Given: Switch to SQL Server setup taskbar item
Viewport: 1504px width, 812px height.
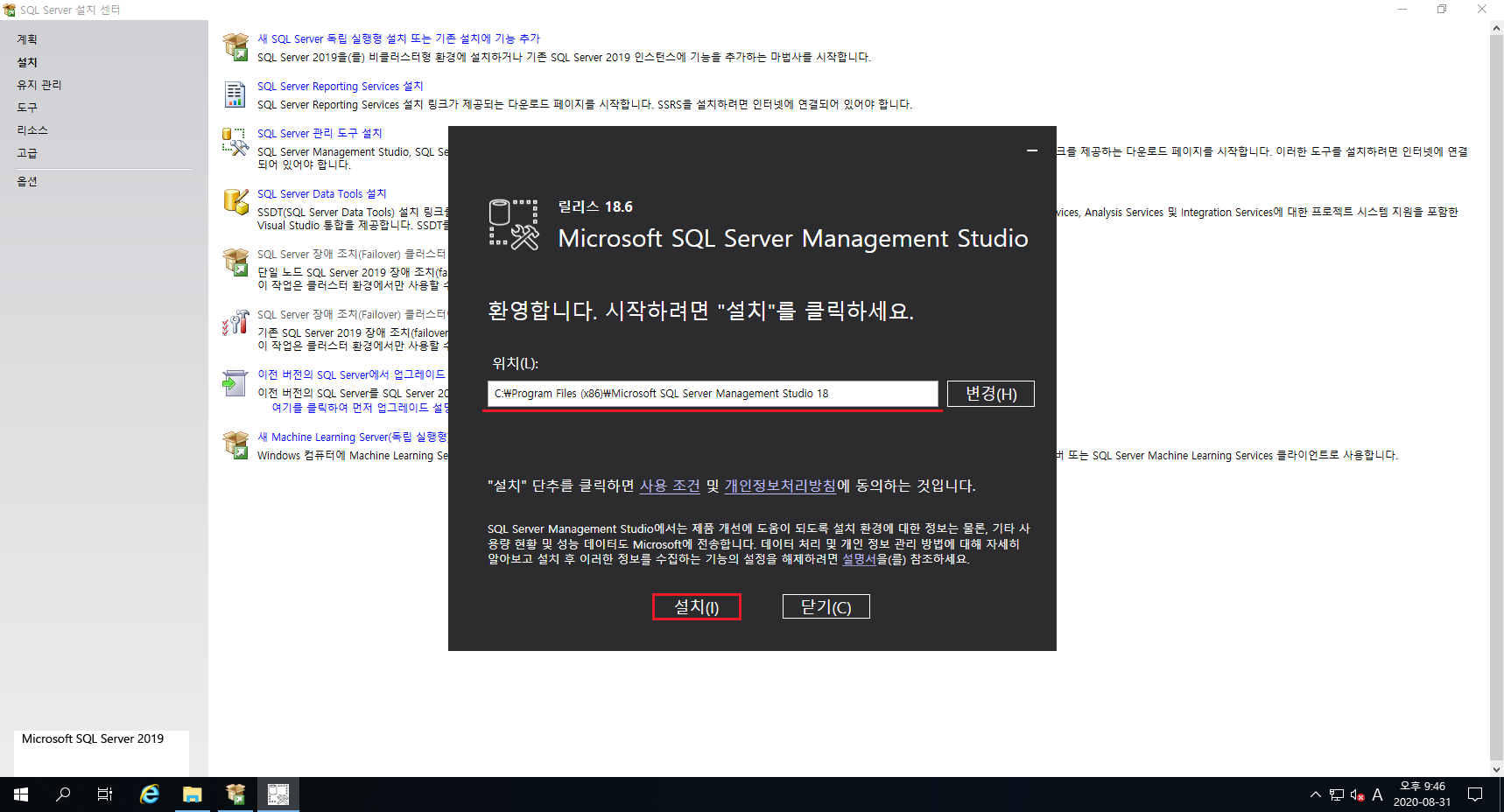Looking at the screenshot, I should coord(235,794).
